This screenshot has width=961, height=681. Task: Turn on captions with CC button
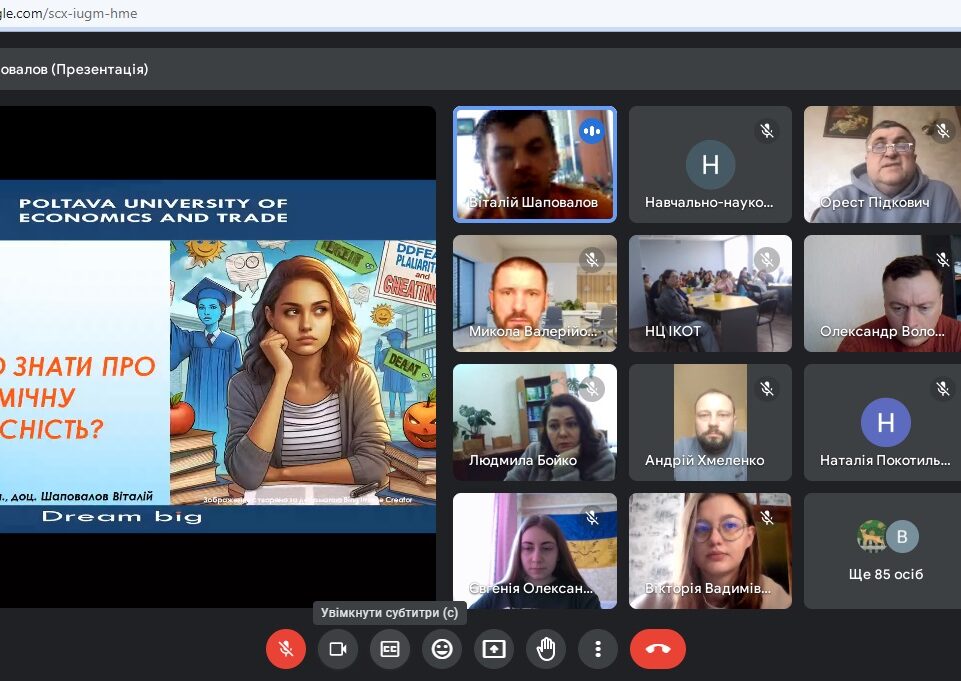tap(390, 649)
